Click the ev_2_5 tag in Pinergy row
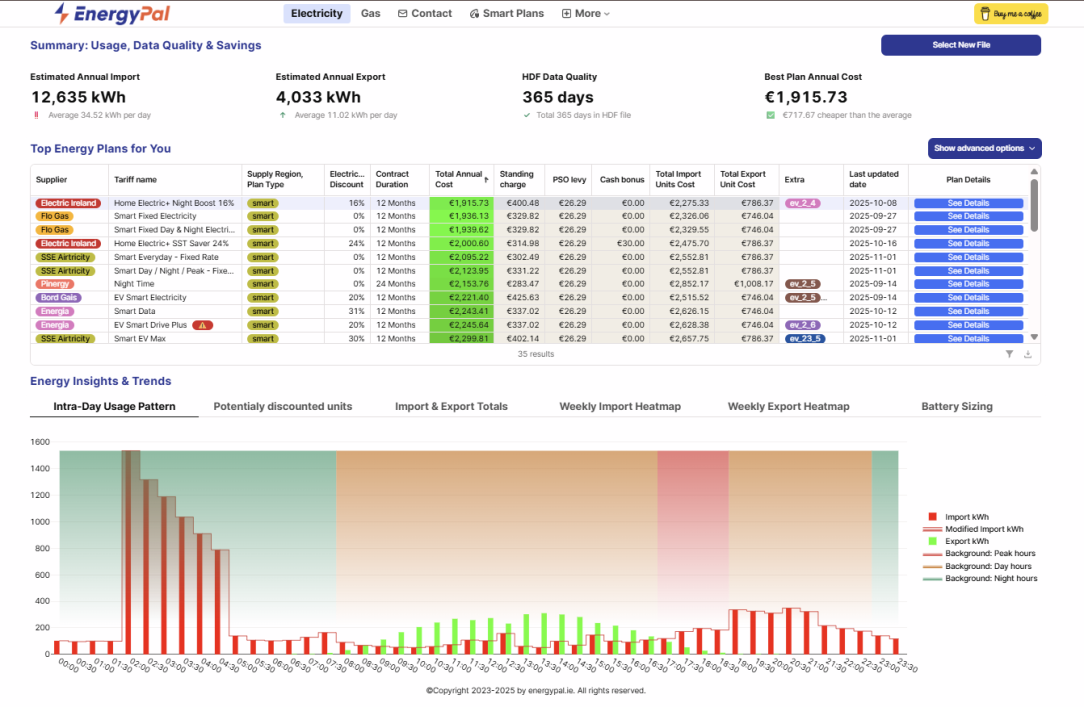The width and height of the screenshot is (1084, 707). tap(803, 284)
